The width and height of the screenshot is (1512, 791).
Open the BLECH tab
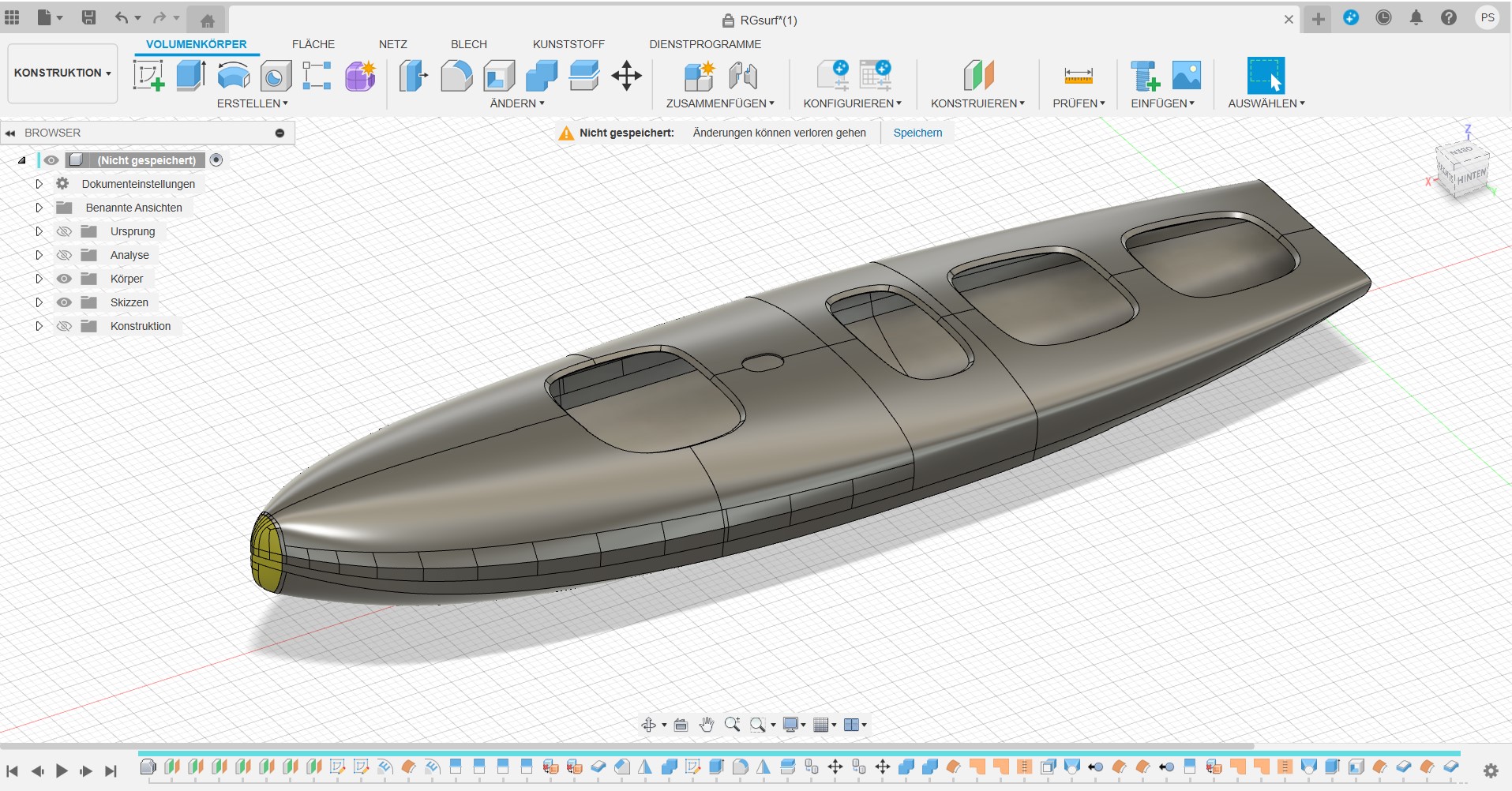(x=468, y=44)
